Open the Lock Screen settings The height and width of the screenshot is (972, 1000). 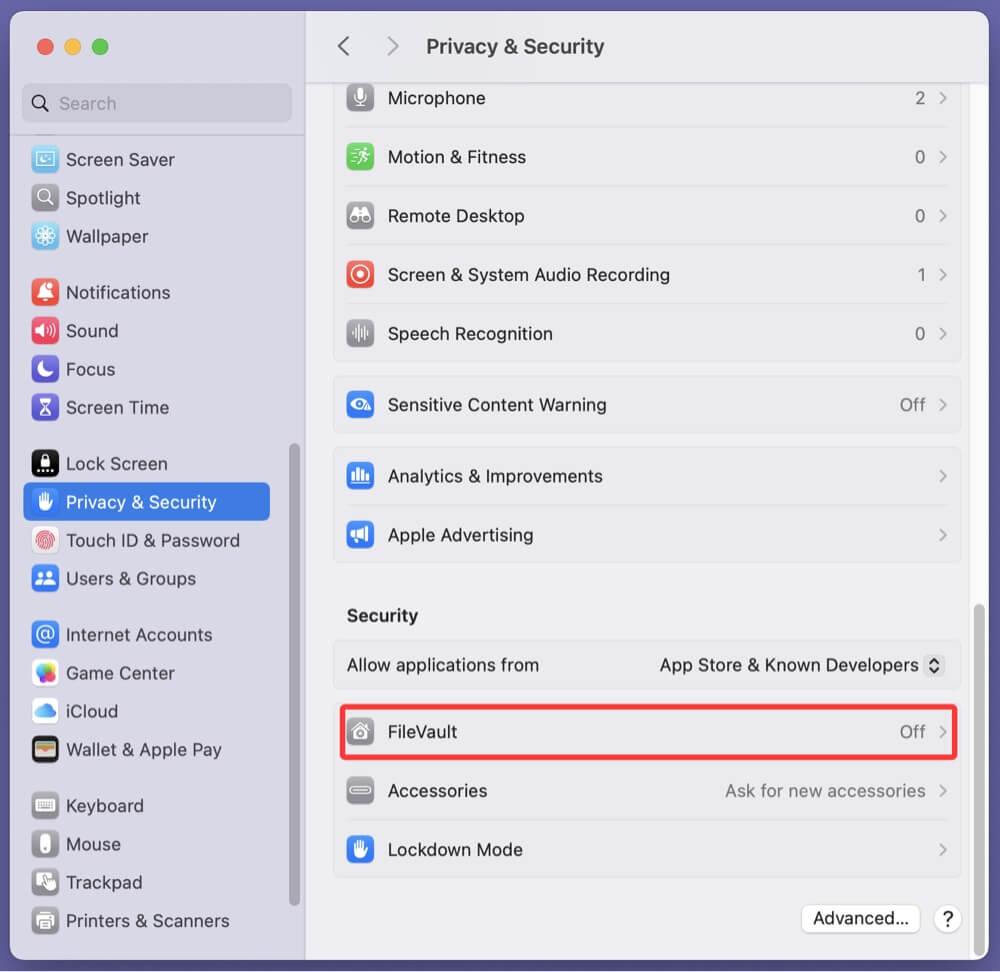[x=117, y=463]
